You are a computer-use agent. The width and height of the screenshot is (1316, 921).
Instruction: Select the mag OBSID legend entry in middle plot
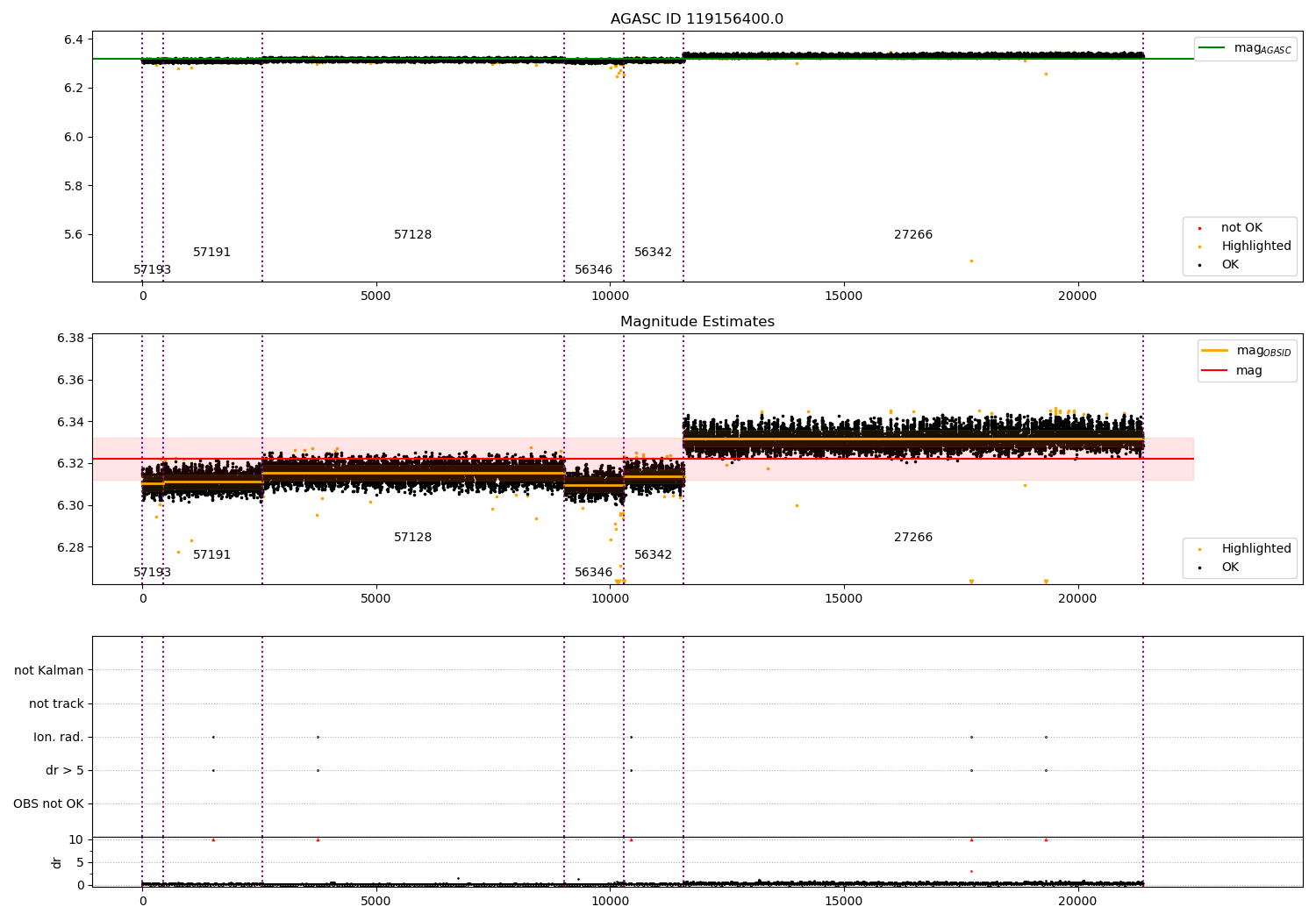1245,351
